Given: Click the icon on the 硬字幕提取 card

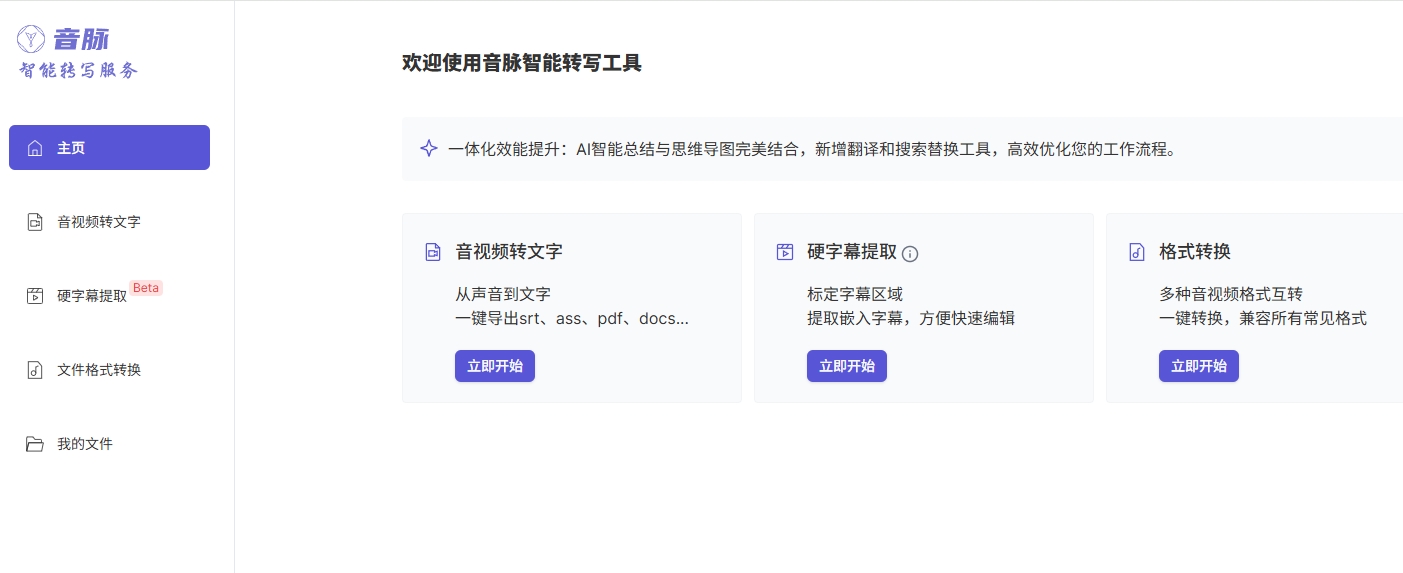Looking at the screenshot, I should [x=785, y=252].
